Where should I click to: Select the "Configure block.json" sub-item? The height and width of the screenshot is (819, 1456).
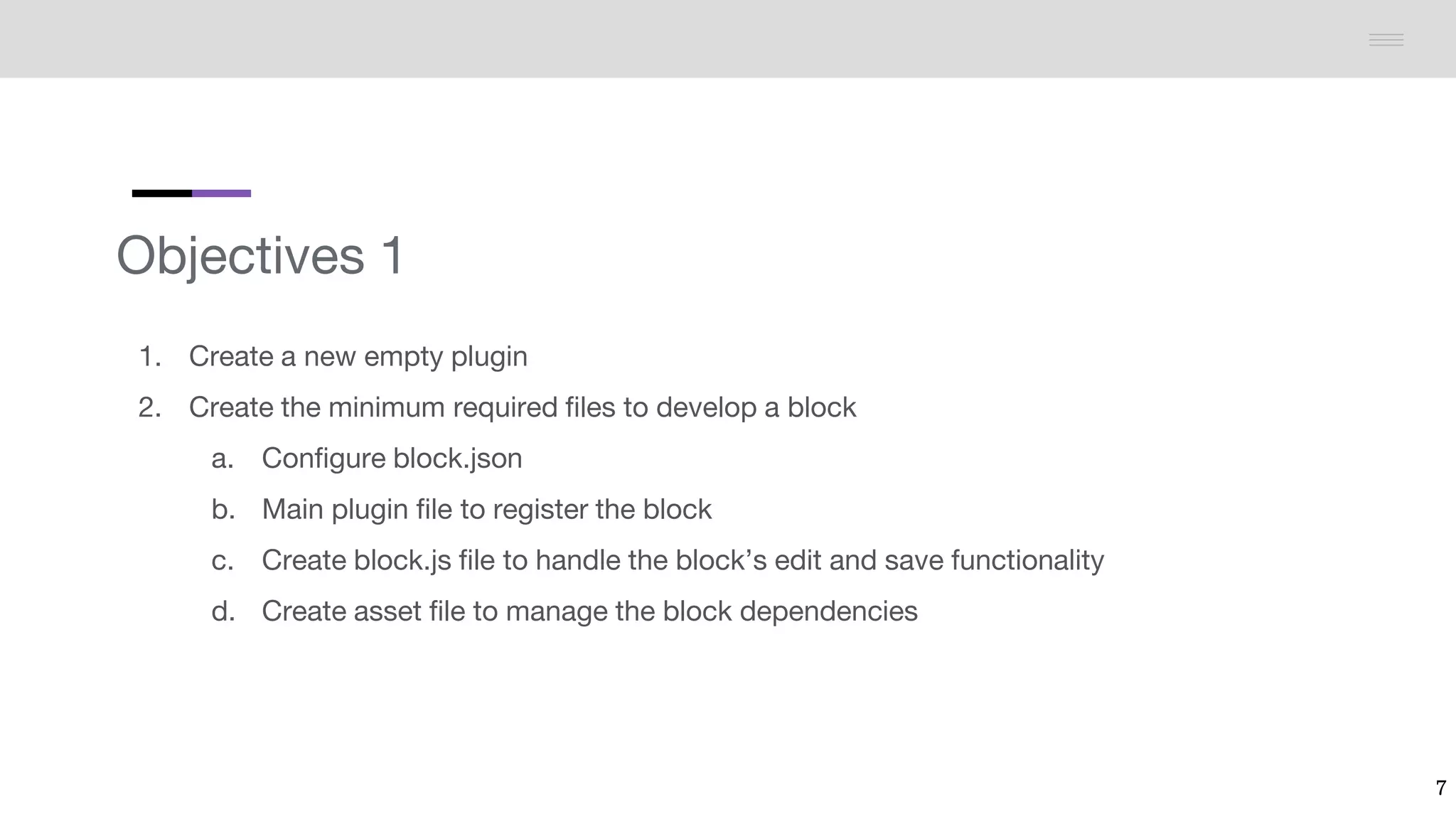392,459
